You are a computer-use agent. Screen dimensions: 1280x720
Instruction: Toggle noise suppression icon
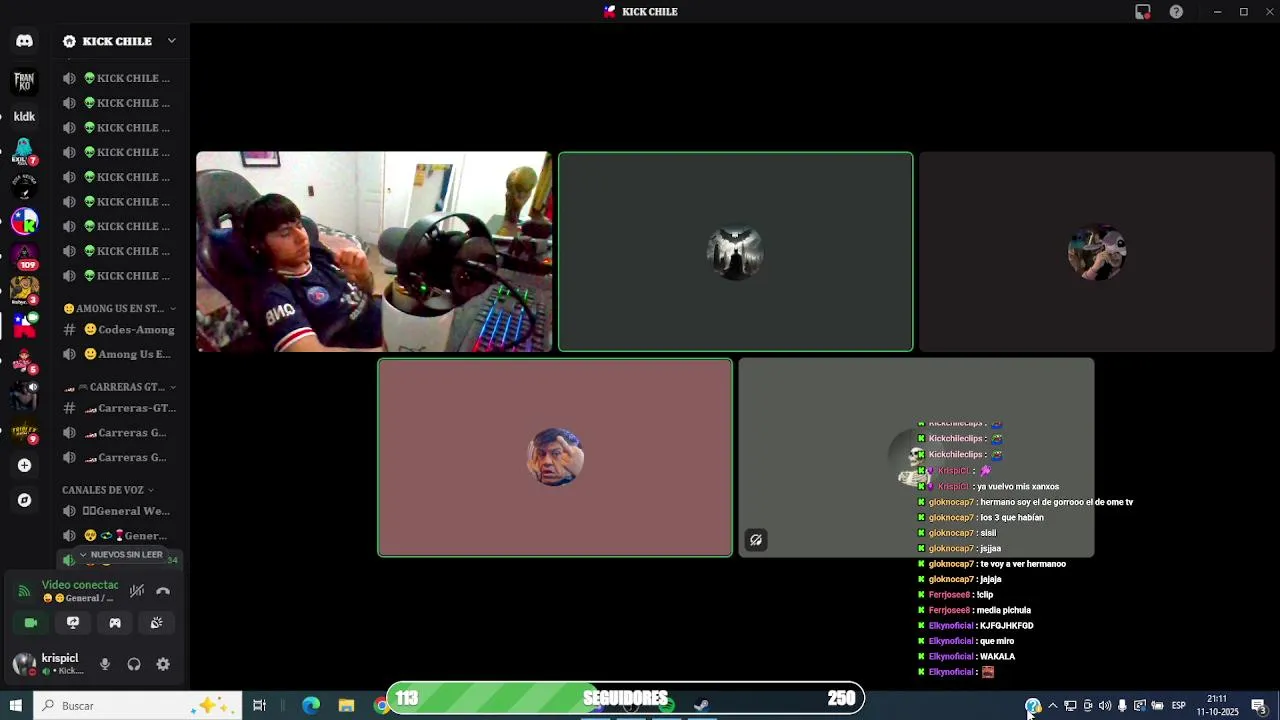(x=137, y=591)
